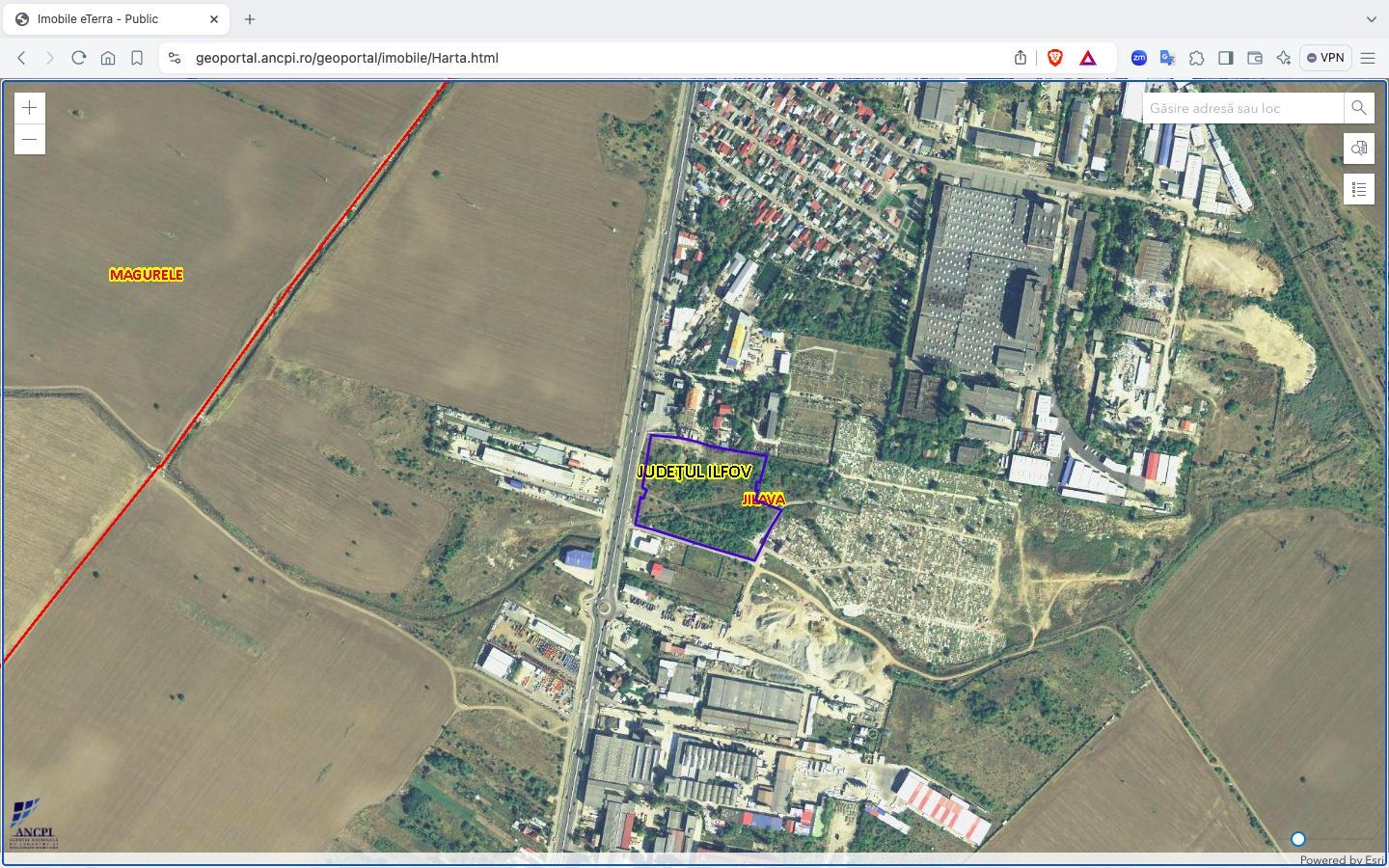The height and width of the screenshot is (868, 1389).
Task: Open the Brave Wallet
Action: [x=1254, y=58]
